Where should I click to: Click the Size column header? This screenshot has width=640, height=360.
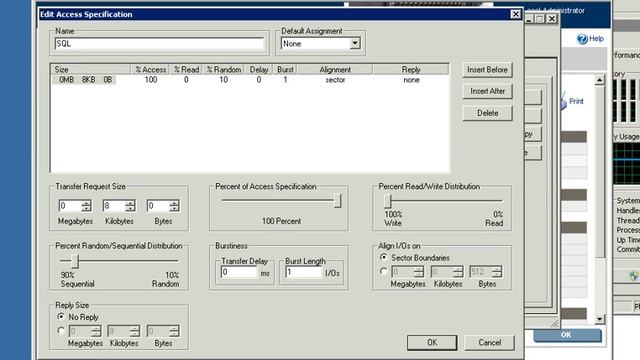click(91, 70)
